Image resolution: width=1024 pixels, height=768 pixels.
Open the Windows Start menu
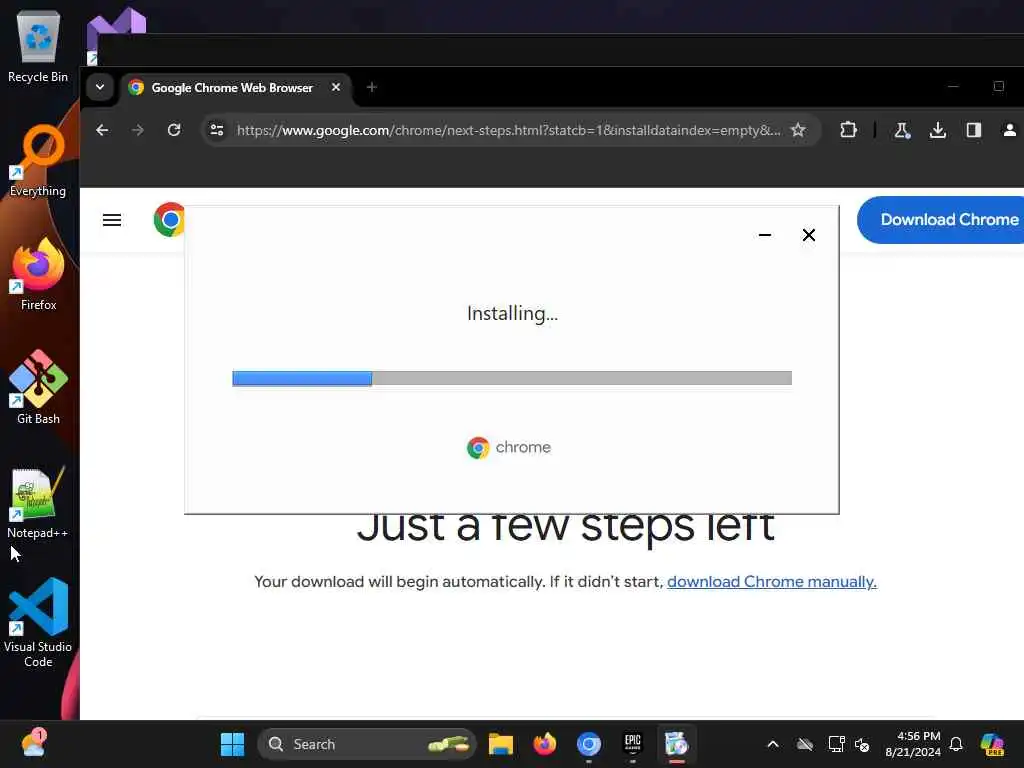[x=232, y=744]
